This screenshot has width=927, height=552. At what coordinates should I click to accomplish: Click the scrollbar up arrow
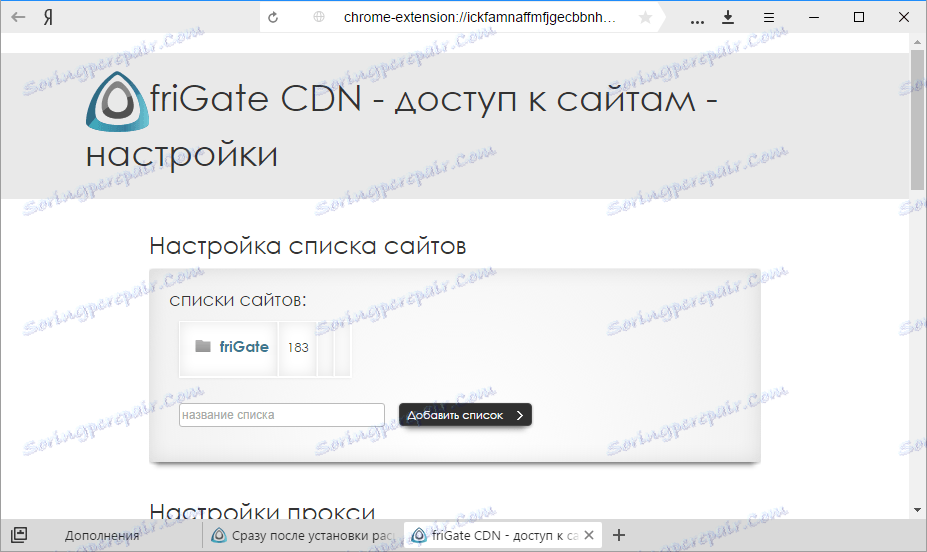pyautogui.click(x=917, y=42)
